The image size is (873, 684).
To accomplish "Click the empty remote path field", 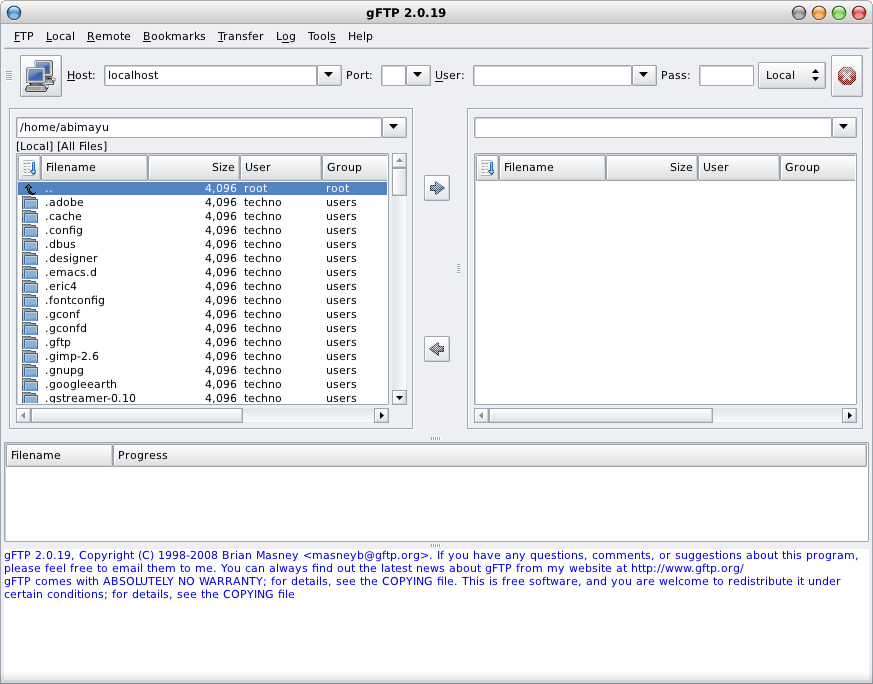I will (653, 127).
